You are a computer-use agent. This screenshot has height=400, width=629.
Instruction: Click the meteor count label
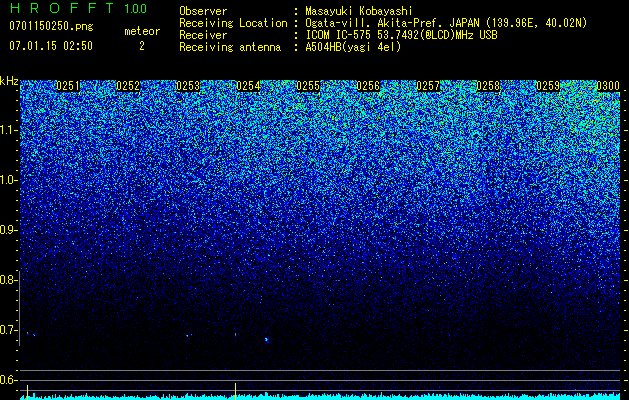point(142,31)
